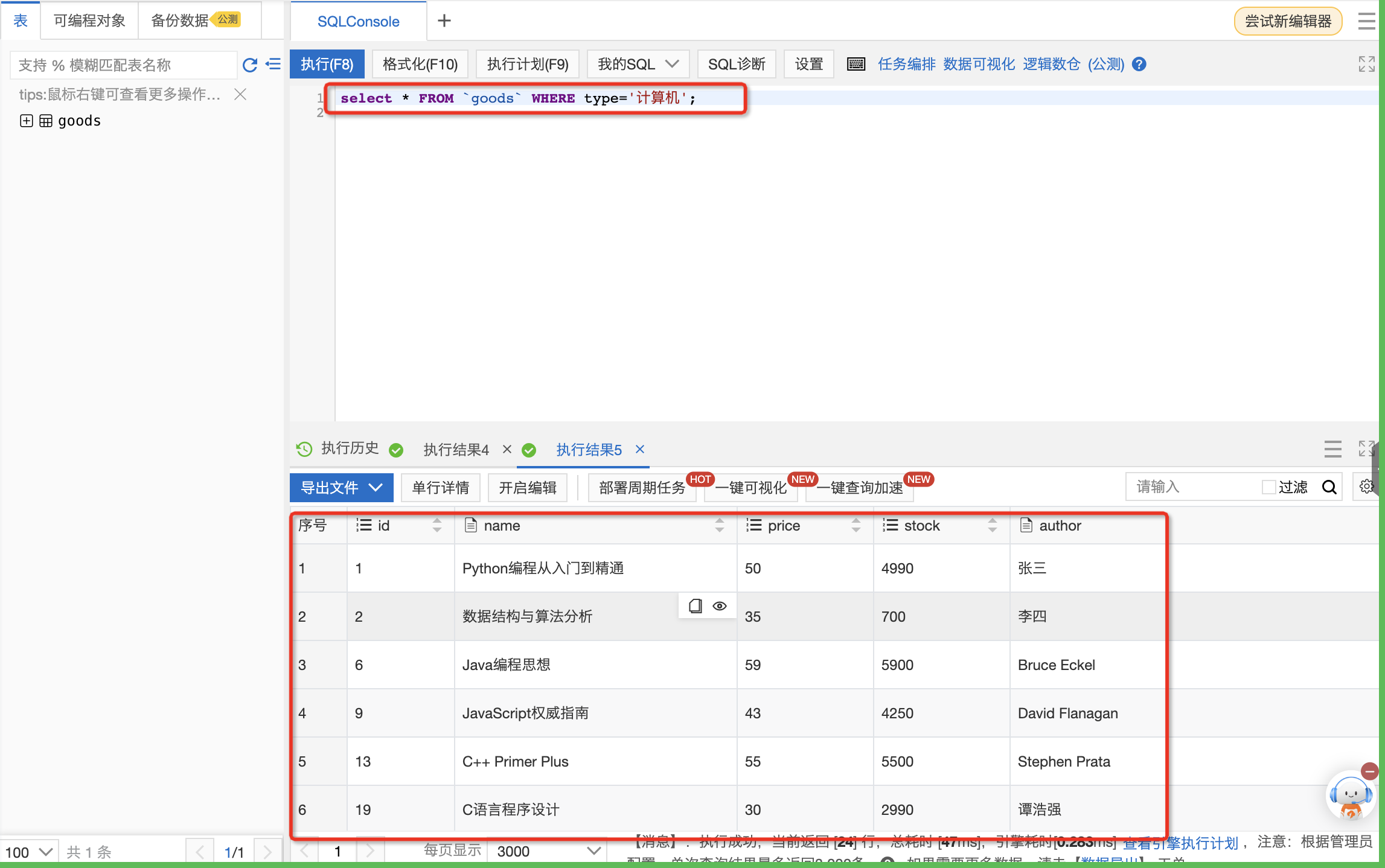Open the execution history clock icon
The width and height of the screenshot is (1385, 868).
pyautogui.click(x=304, y=448)
